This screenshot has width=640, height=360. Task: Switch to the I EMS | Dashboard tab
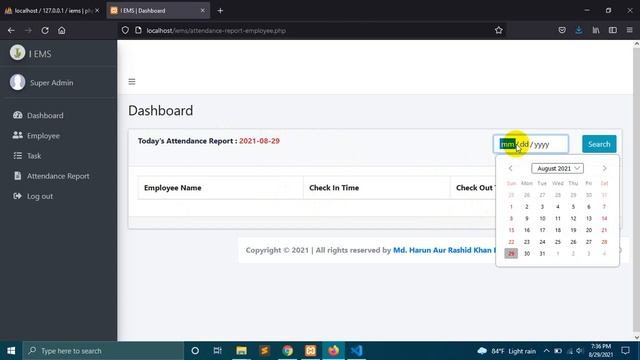pyautogui.click(x=158, y=11)
